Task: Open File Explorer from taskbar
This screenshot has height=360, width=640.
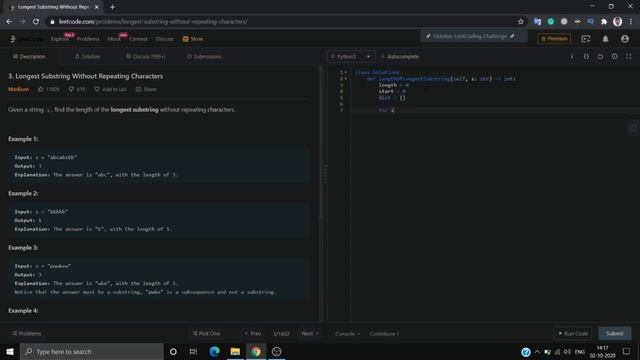Action: [235, 351]
